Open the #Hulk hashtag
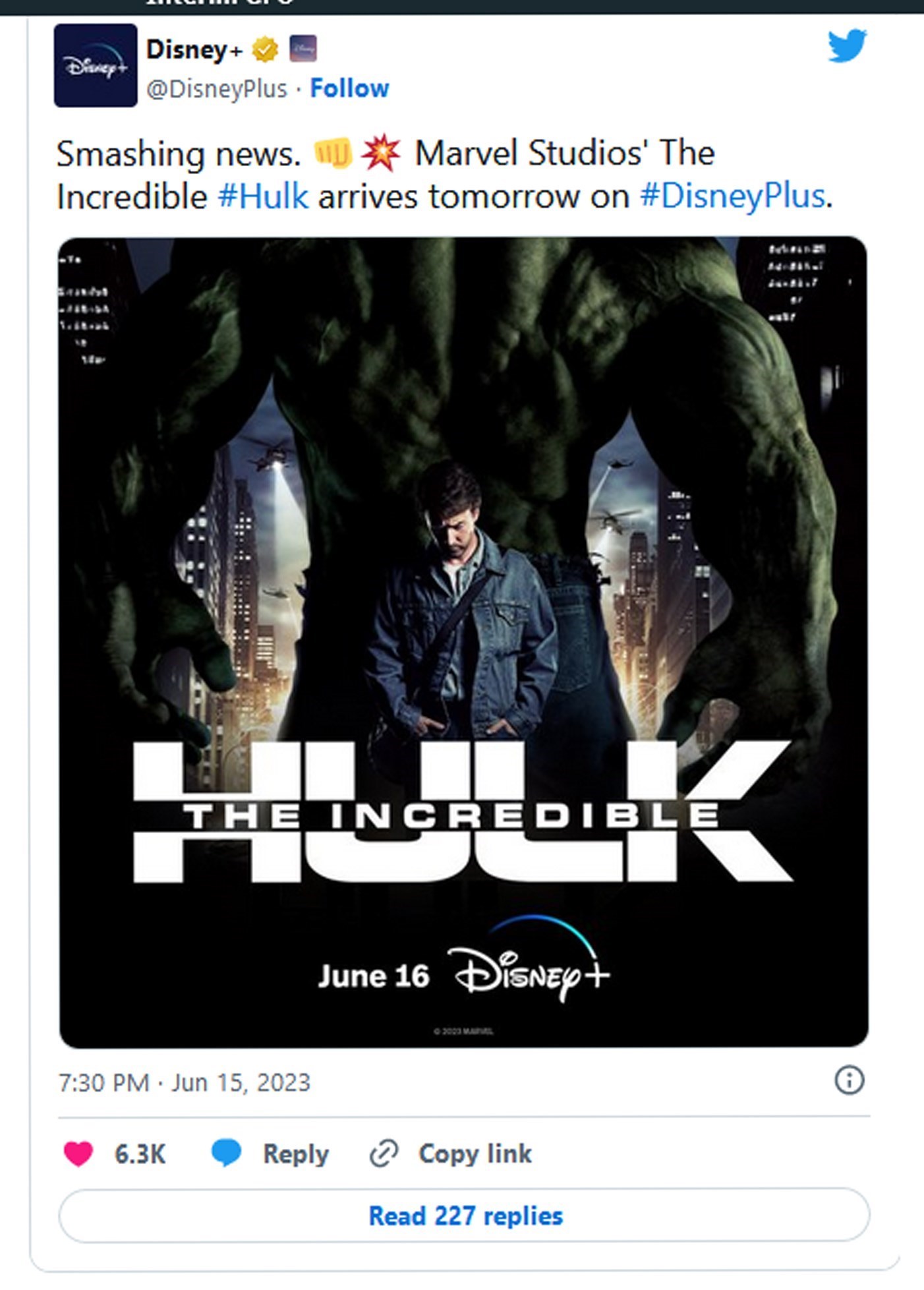 [x=263, y=196]
